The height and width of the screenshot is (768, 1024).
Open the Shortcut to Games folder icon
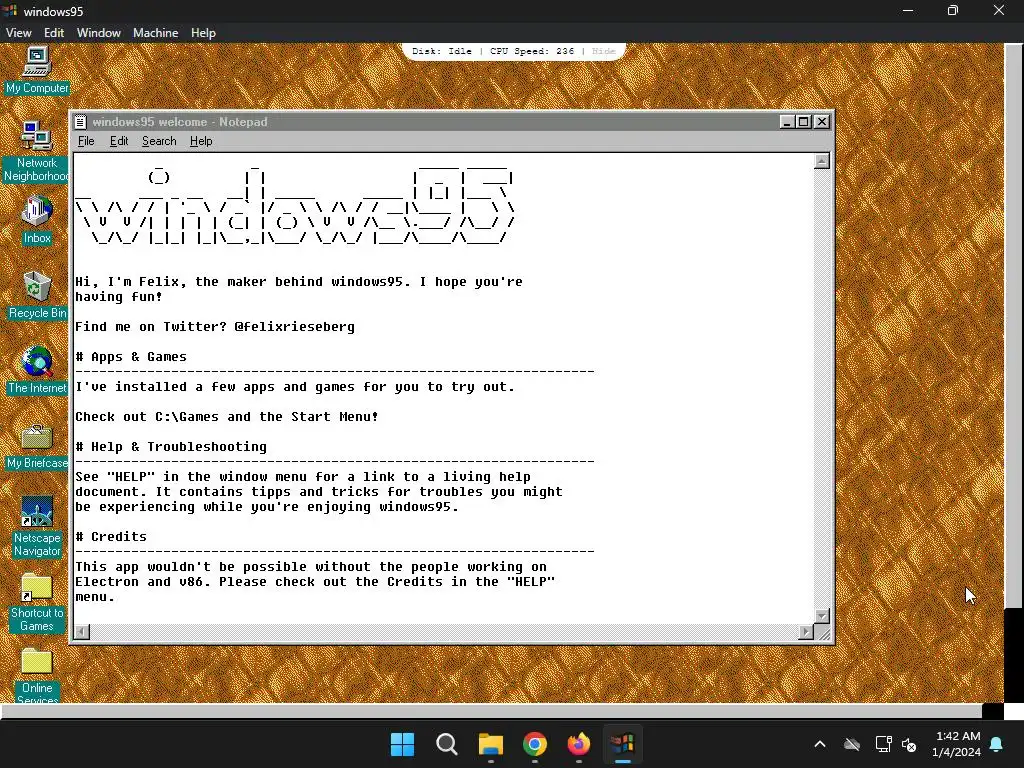[37, 603]
